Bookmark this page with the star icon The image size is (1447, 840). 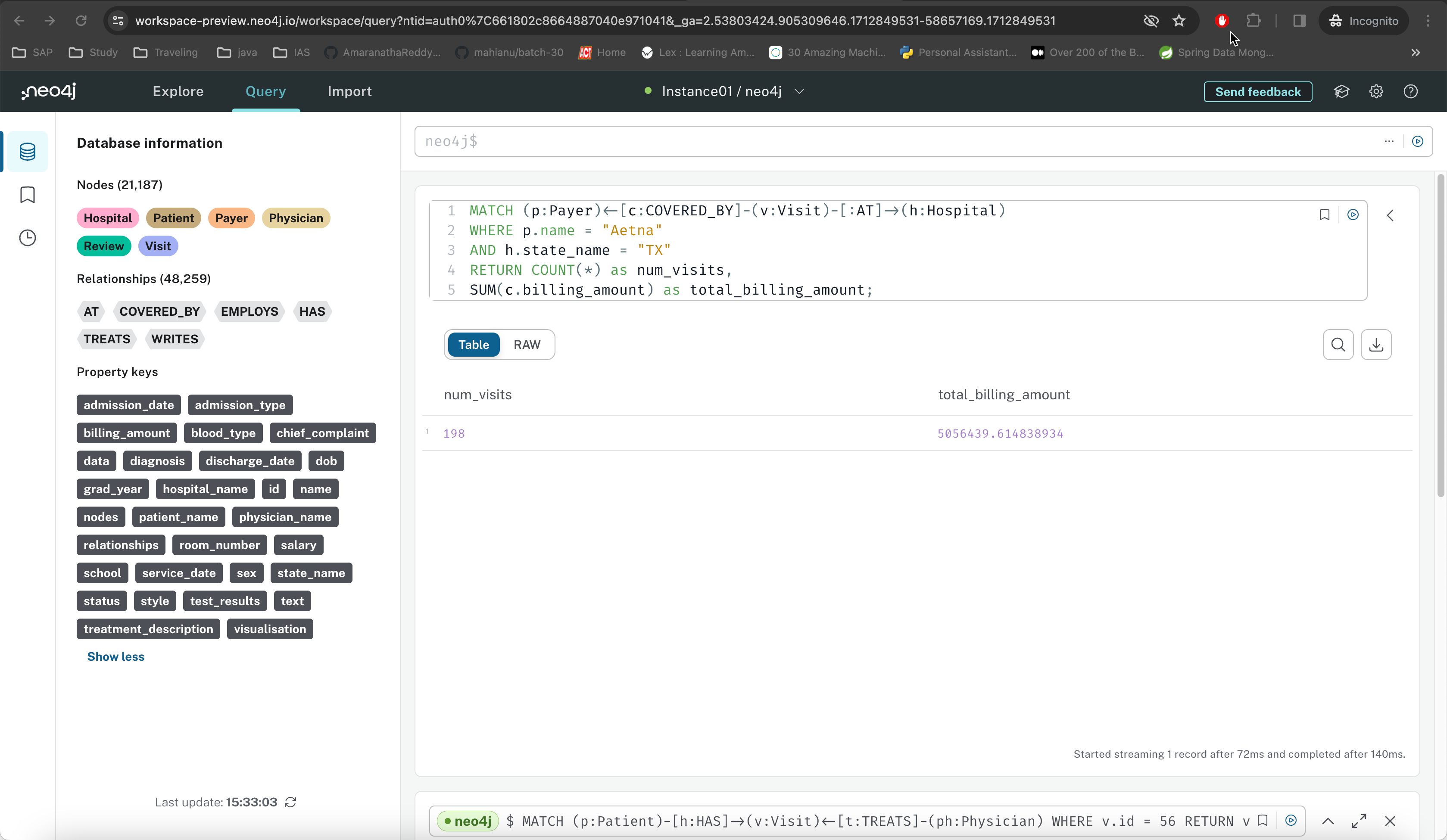click(x=1178, y=21)
